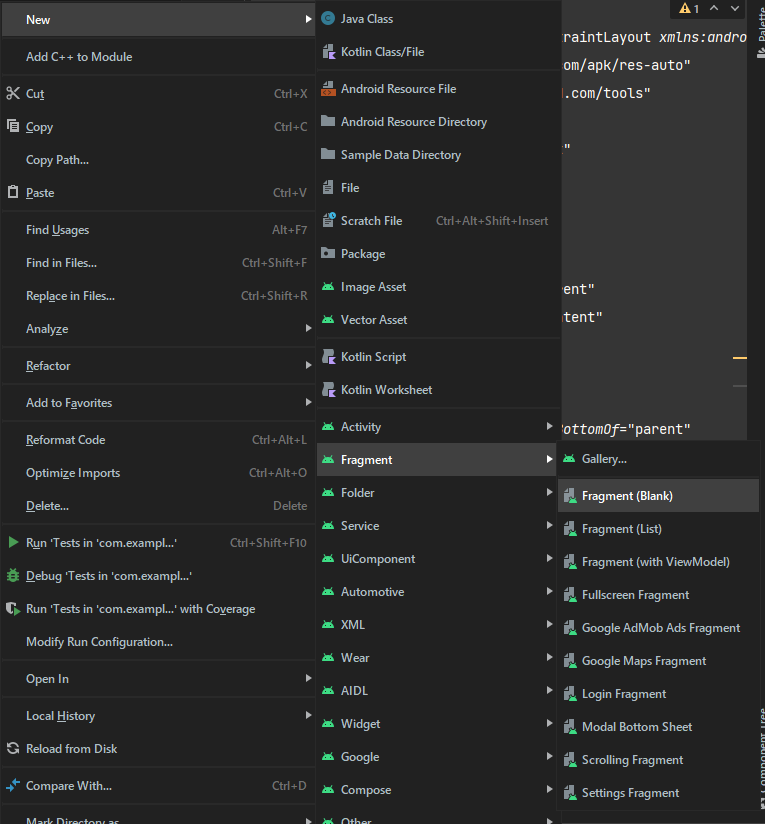Open the Fragment submenu
Screen dimensions: 765x824
coord(437,460)
